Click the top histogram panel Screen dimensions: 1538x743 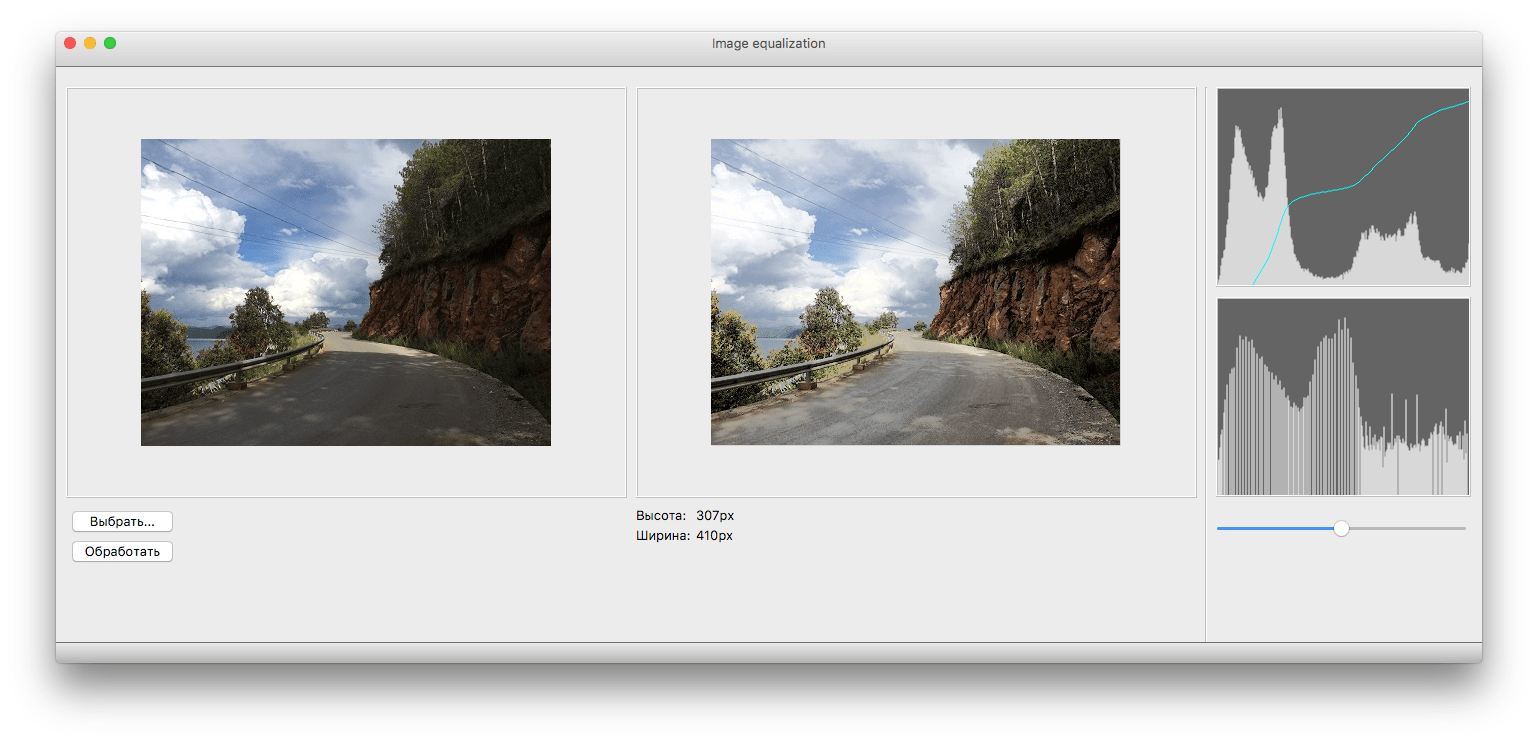pos(1343,187)
